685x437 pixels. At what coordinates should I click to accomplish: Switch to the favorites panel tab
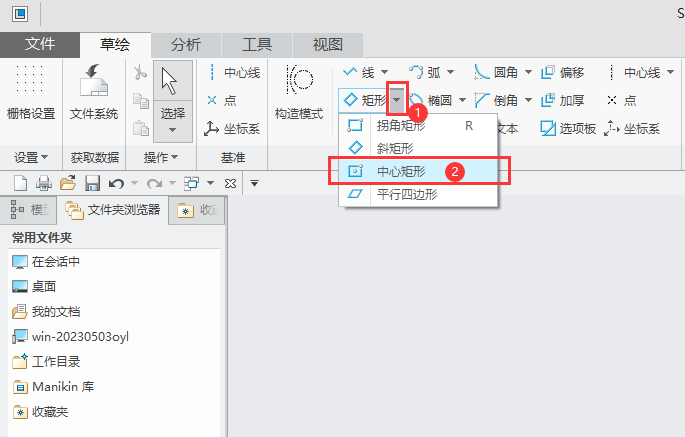click(197, 210)
